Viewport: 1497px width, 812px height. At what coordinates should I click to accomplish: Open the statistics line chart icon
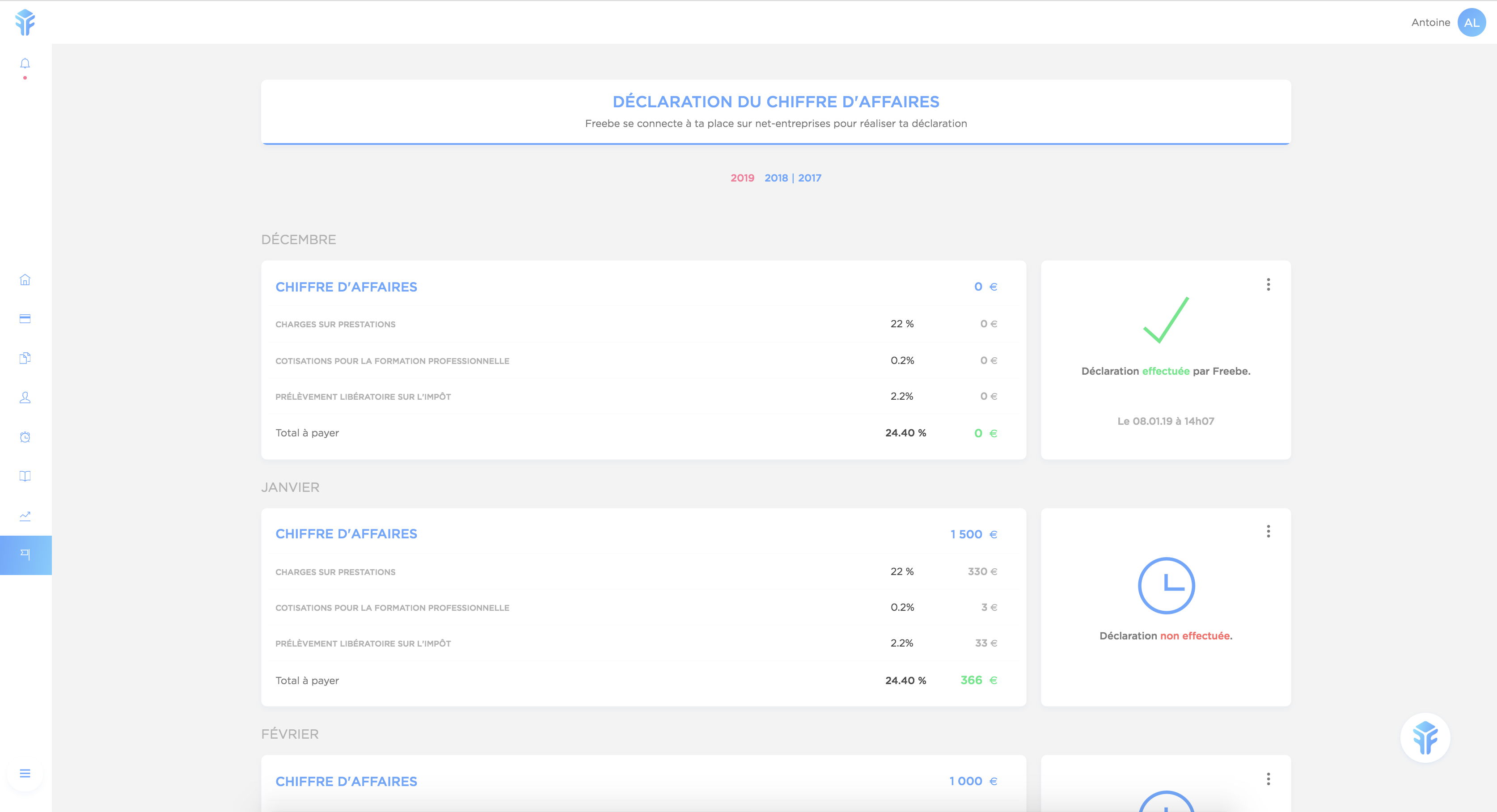pyautogui.click(x=25, y=516)
